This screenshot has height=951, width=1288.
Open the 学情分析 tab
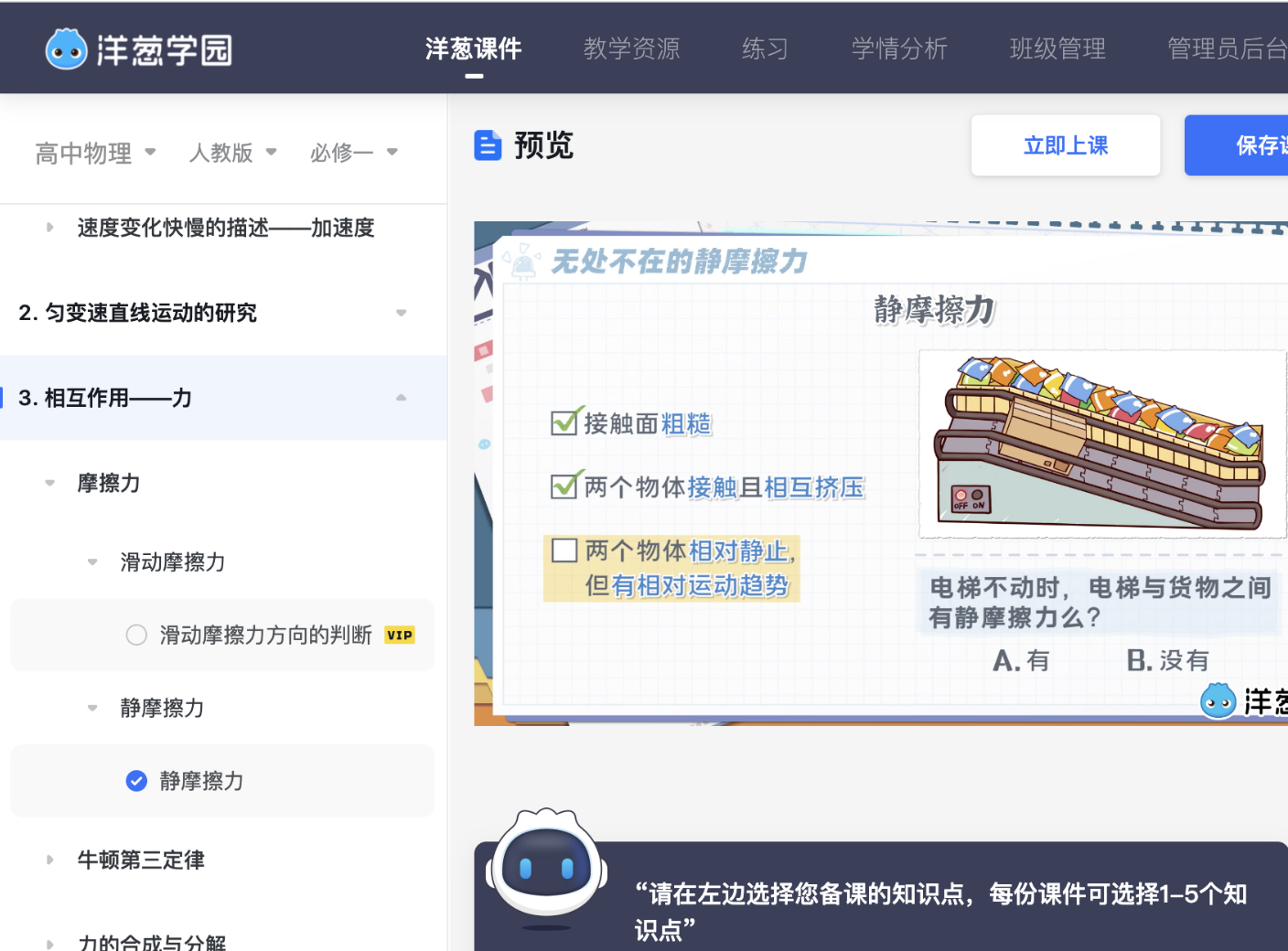[898, 48]
